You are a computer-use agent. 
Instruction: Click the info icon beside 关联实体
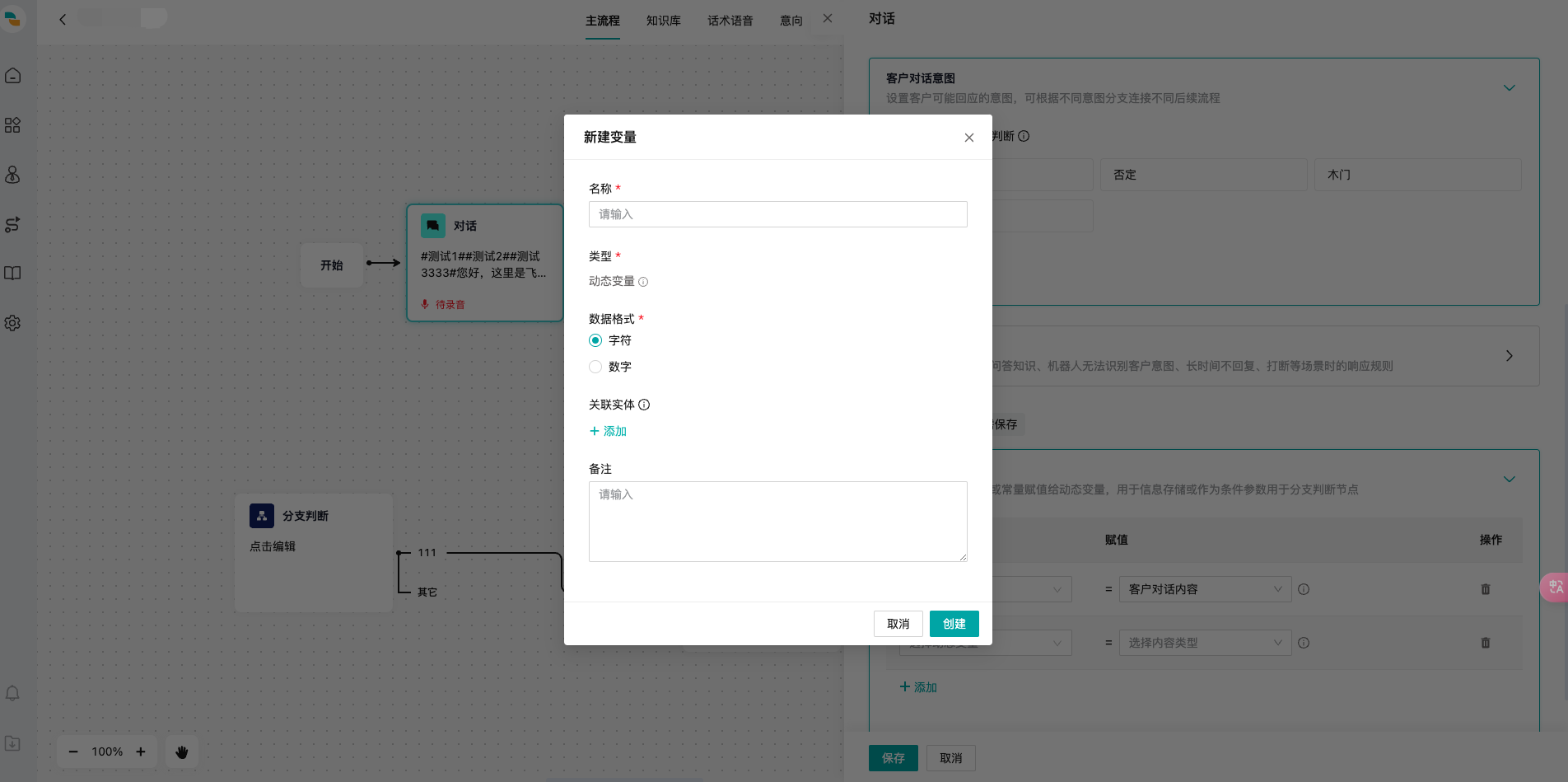(644, 405)
